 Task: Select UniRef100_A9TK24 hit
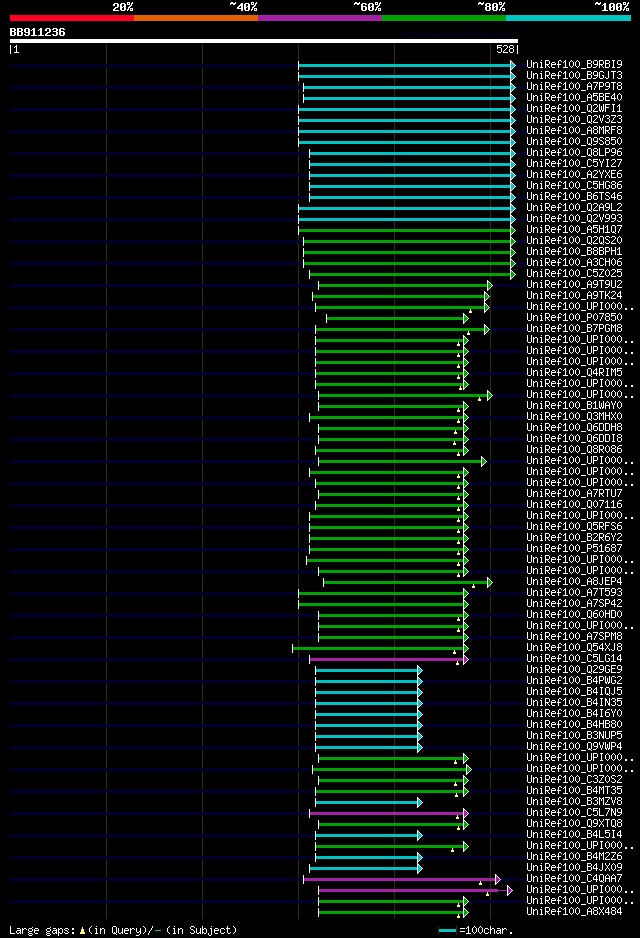pyautogui.click(x=574, y=295)
